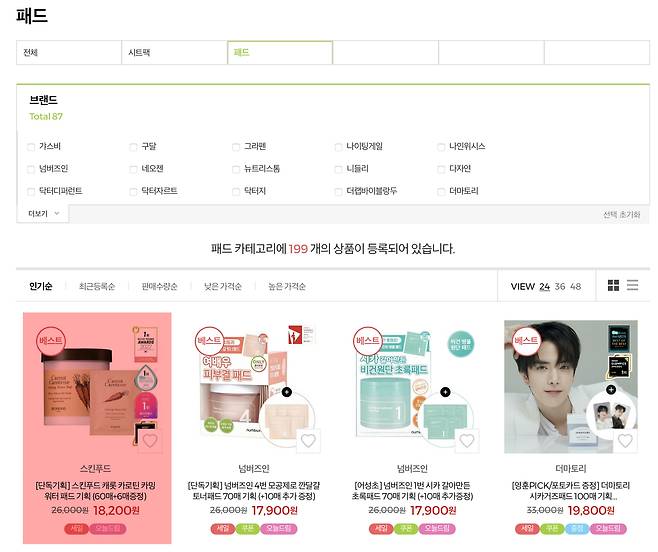Viewport: 658px width, 552px height.
Task: Click the pink 세일 tag under the 스킨푸드 product
Action: click(x=76, y=528)
